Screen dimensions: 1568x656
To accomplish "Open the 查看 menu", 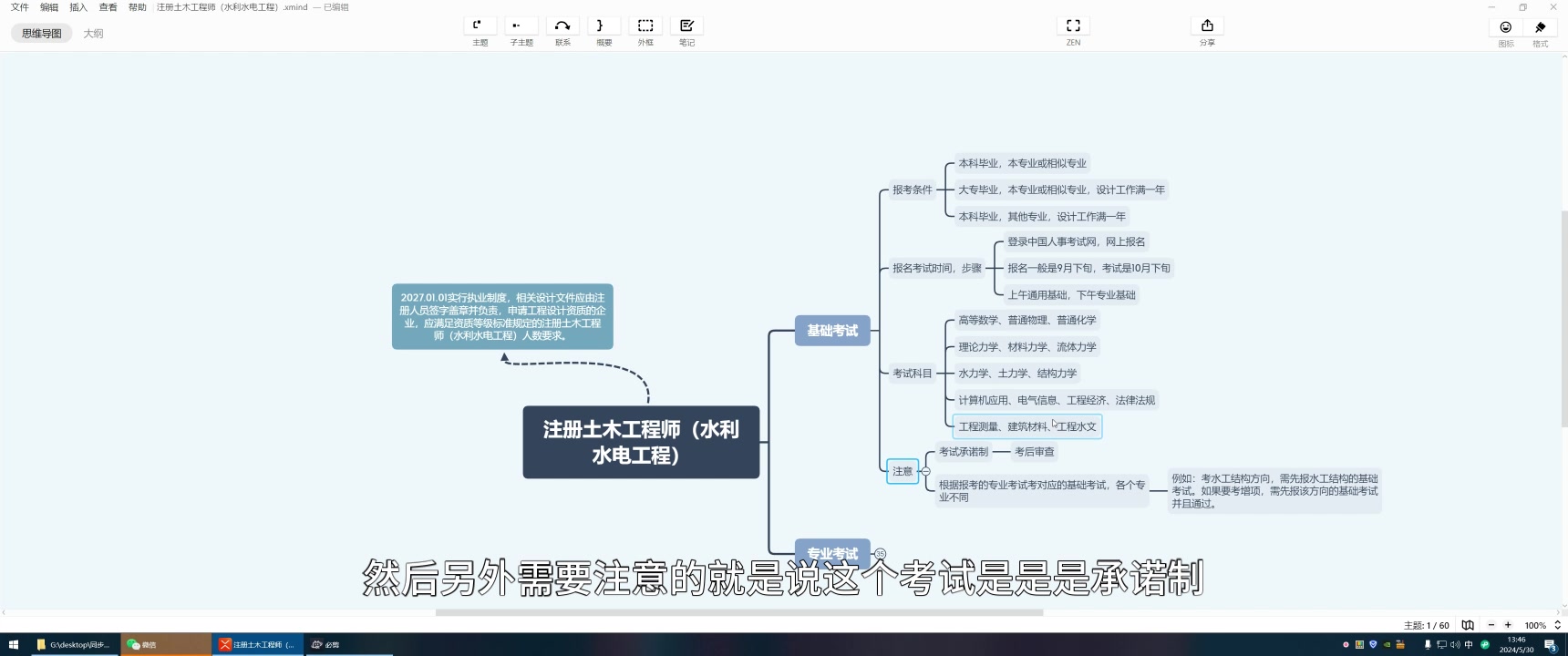I will [x=108, y=7].
